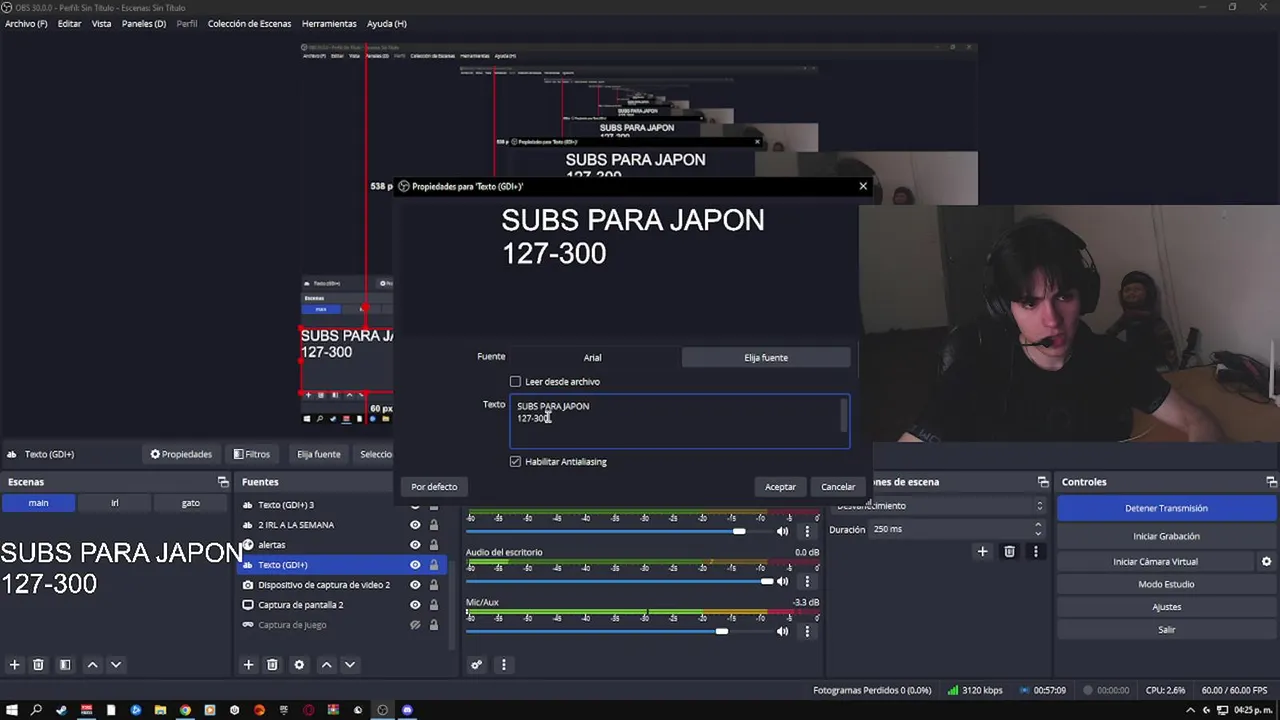Open the Colección de Escenas menu

point(249,23)
